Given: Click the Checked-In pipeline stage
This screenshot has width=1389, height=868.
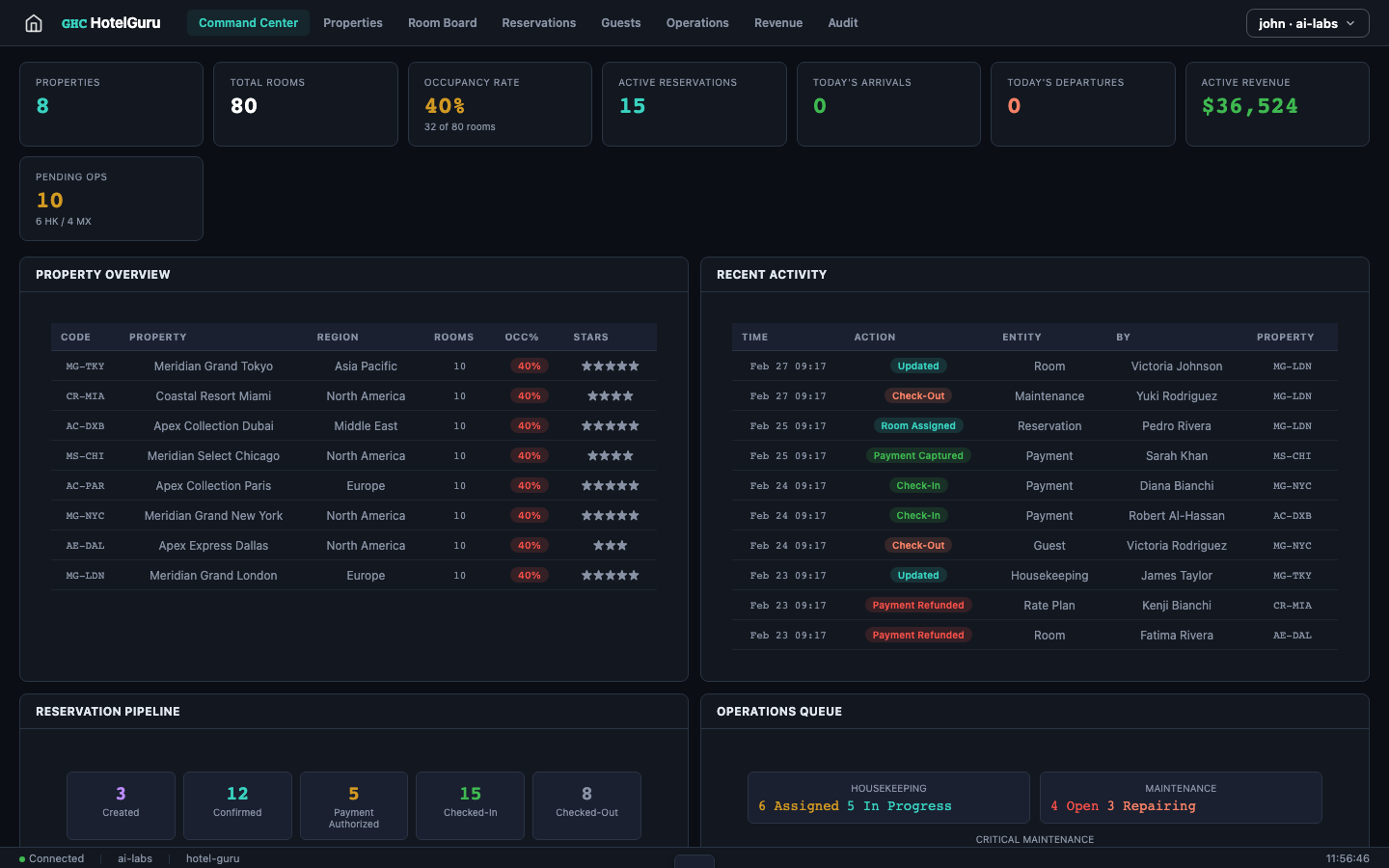Looking at the screenshot, I should (x=470, y=805).
